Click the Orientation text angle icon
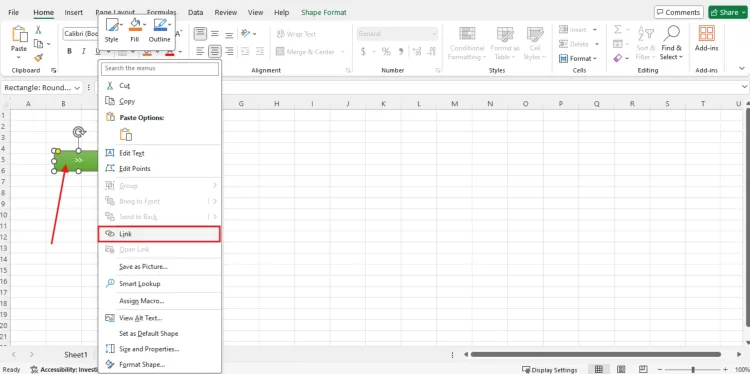750x374 pixels. point(246,33)
